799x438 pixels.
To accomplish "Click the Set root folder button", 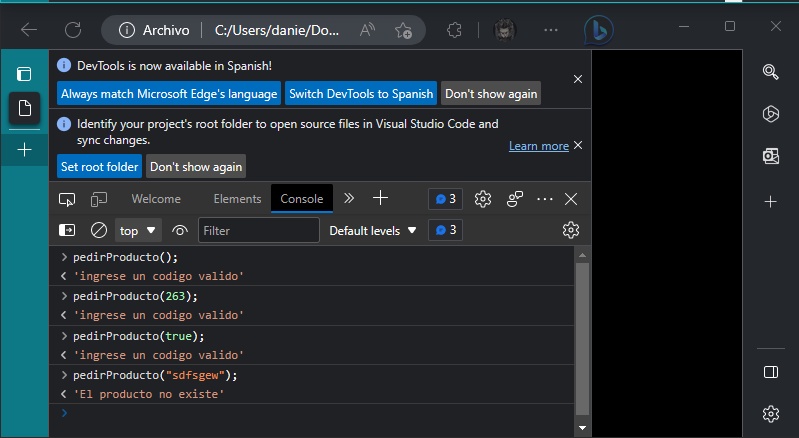I will click(x=99, y=166).
